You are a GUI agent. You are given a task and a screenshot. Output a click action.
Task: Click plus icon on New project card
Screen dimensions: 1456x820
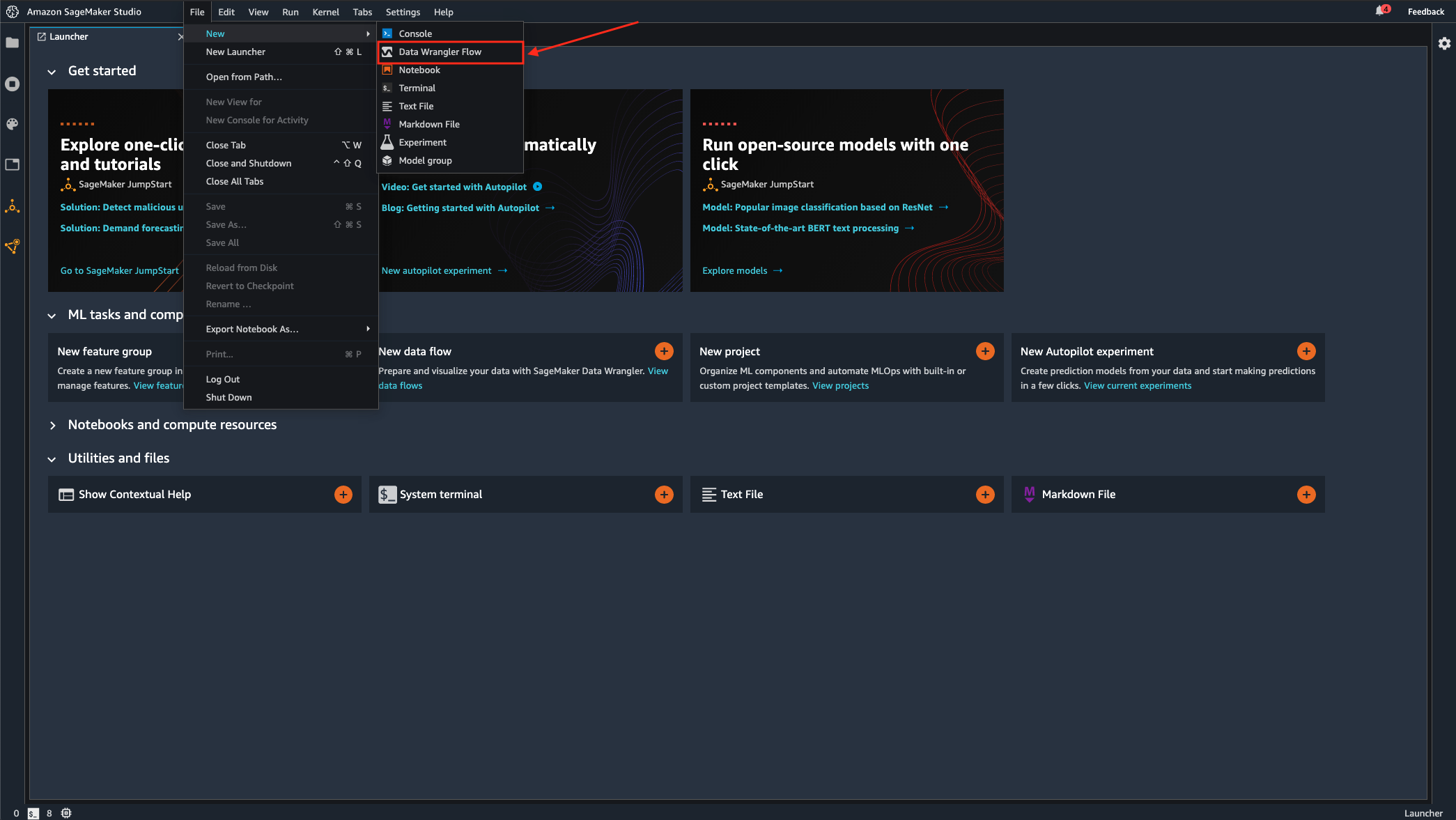click(x=984, y=351)
